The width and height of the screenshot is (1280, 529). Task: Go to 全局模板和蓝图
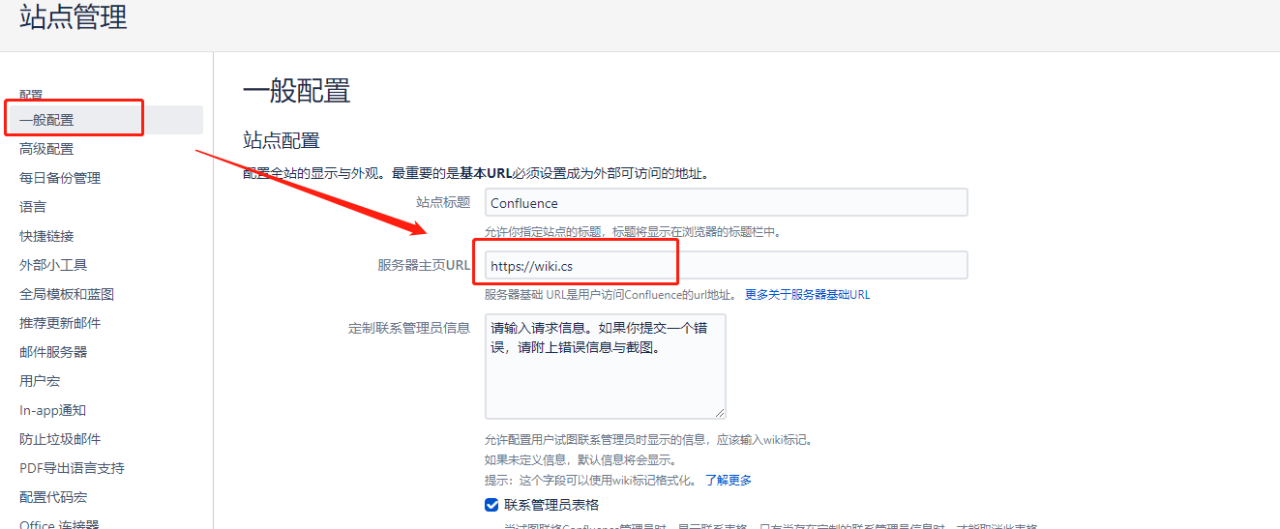66,294
